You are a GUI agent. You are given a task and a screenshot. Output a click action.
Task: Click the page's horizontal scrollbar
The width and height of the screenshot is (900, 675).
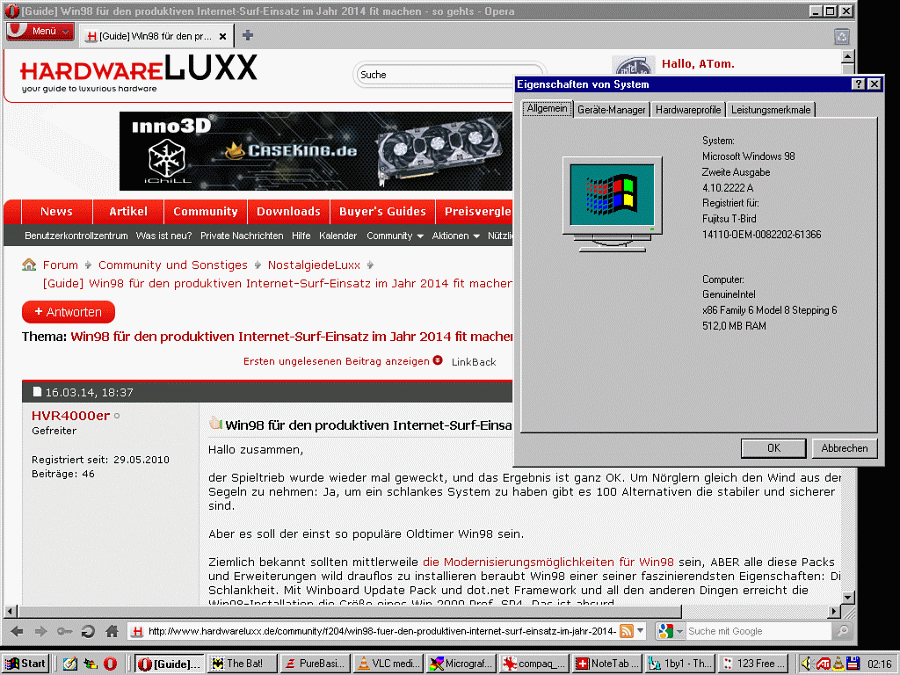click(349, 611)
